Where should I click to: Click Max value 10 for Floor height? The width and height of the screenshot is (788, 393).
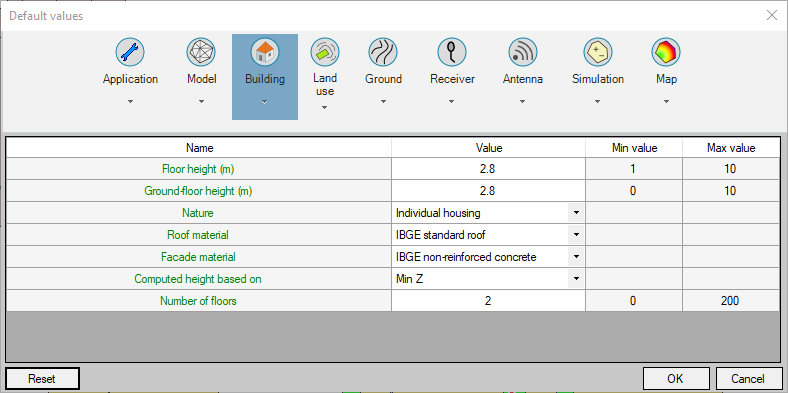731,169
